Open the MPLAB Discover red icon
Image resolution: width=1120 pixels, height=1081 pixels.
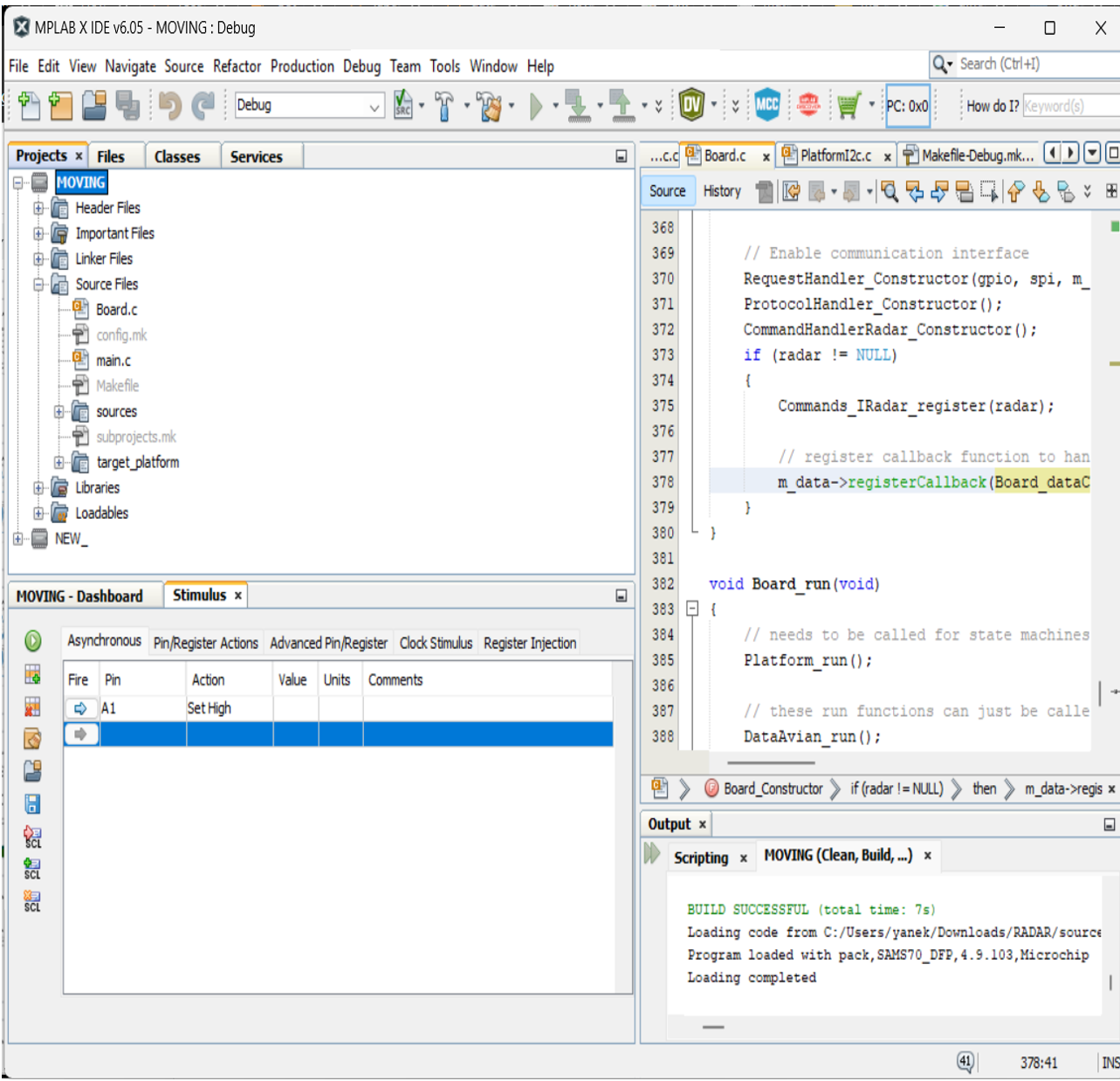808,106
